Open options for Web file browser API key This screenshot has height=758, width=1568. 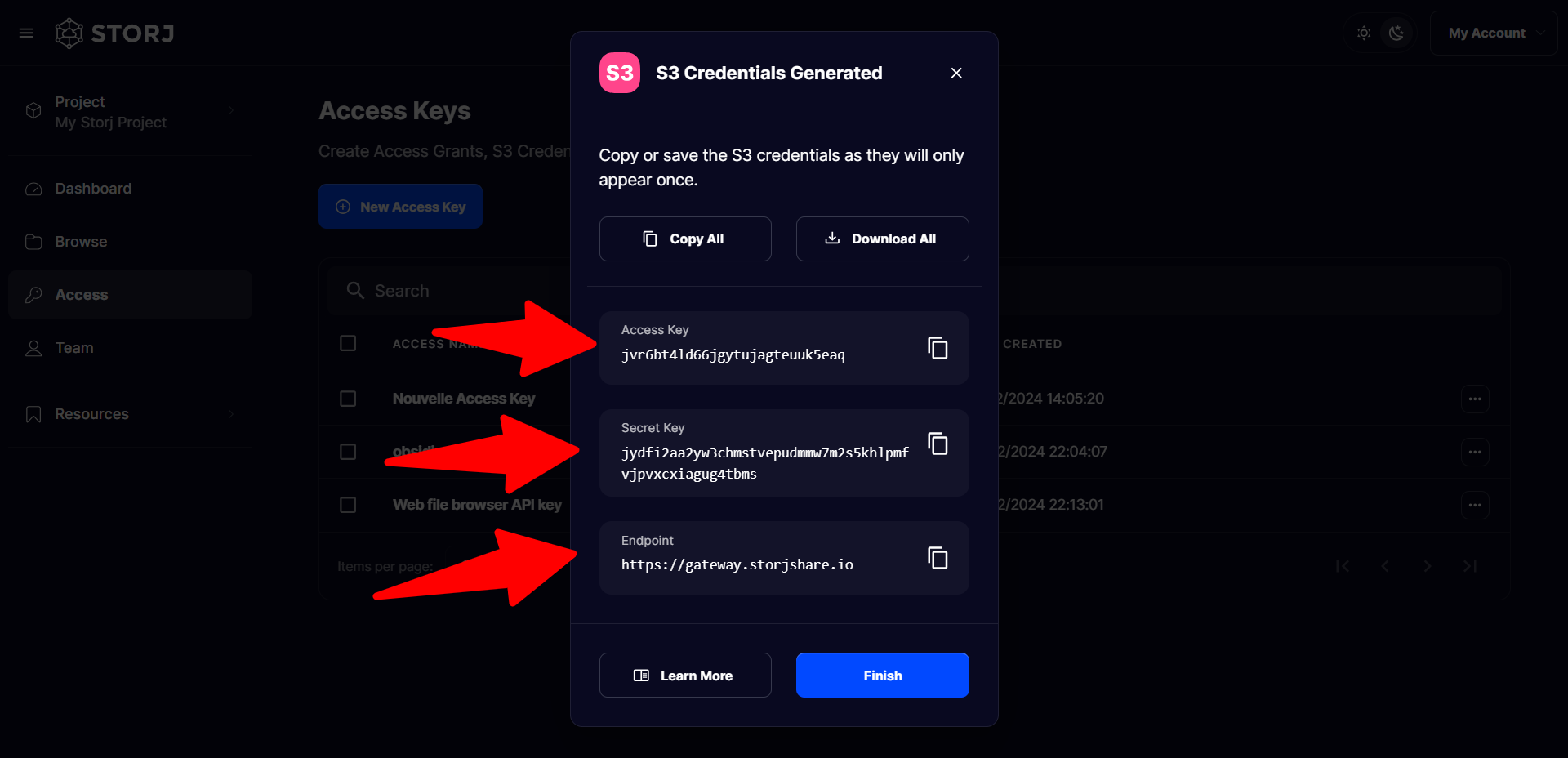coord(1474,505)
